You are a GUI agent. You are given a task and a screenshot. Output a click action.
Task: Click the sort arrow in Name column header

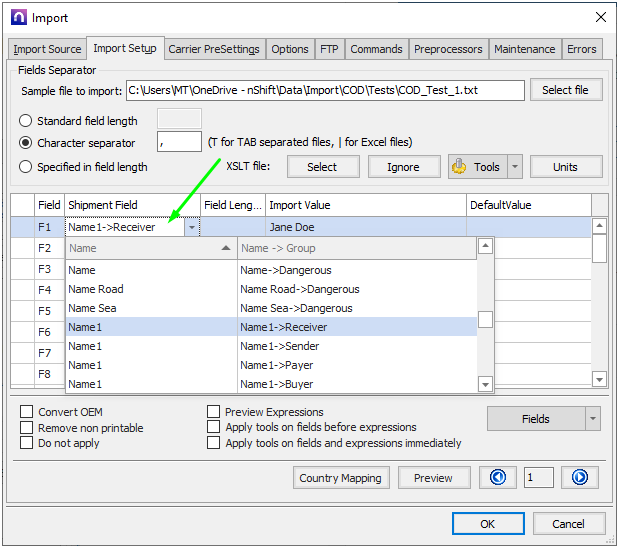coord(226,248)
